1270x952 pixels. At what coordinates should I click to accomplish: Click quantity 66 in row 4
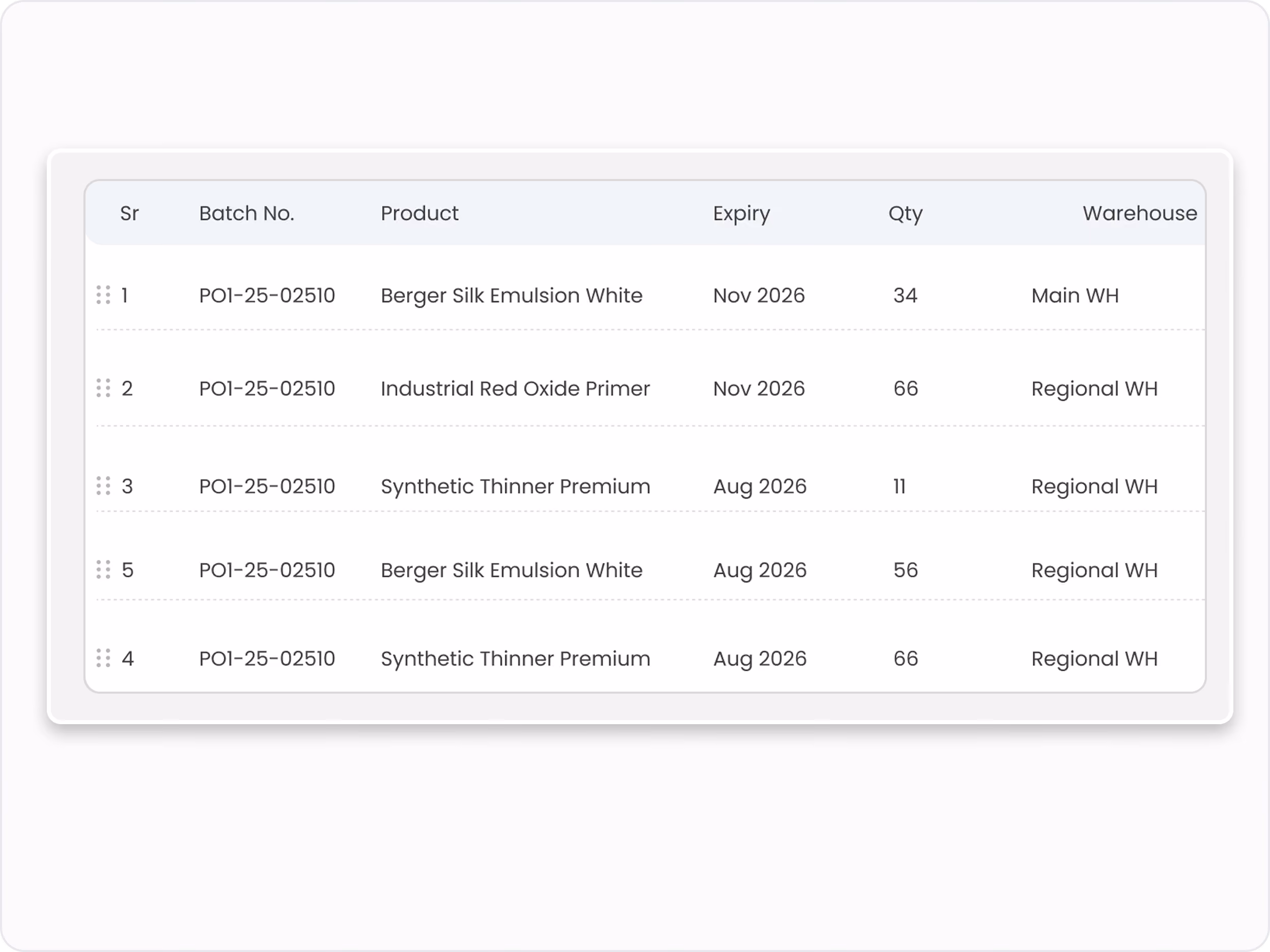pos(905,658)
